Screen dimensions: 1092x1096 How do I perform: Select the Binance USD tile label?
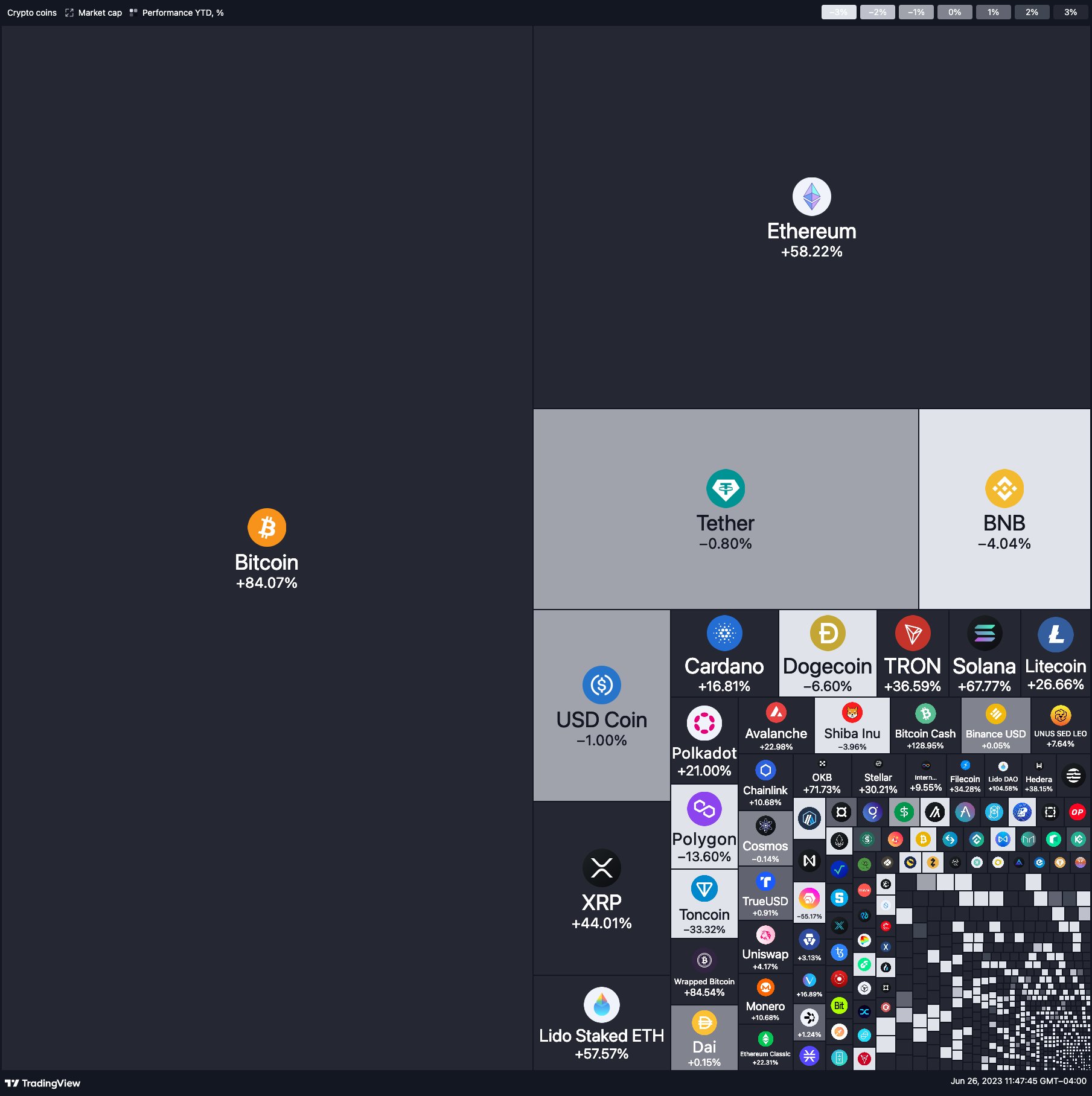(x=996, y=734)
